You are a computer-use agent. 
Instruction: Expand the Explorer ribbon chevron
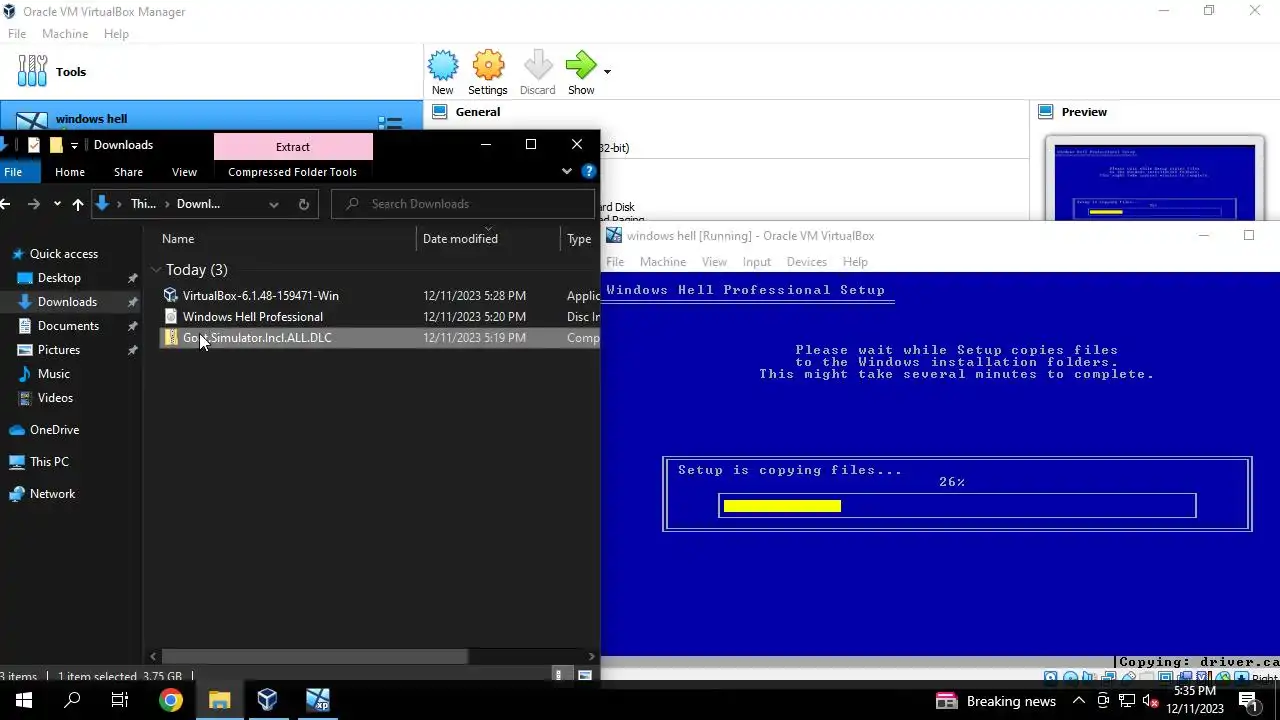(566, 172)
